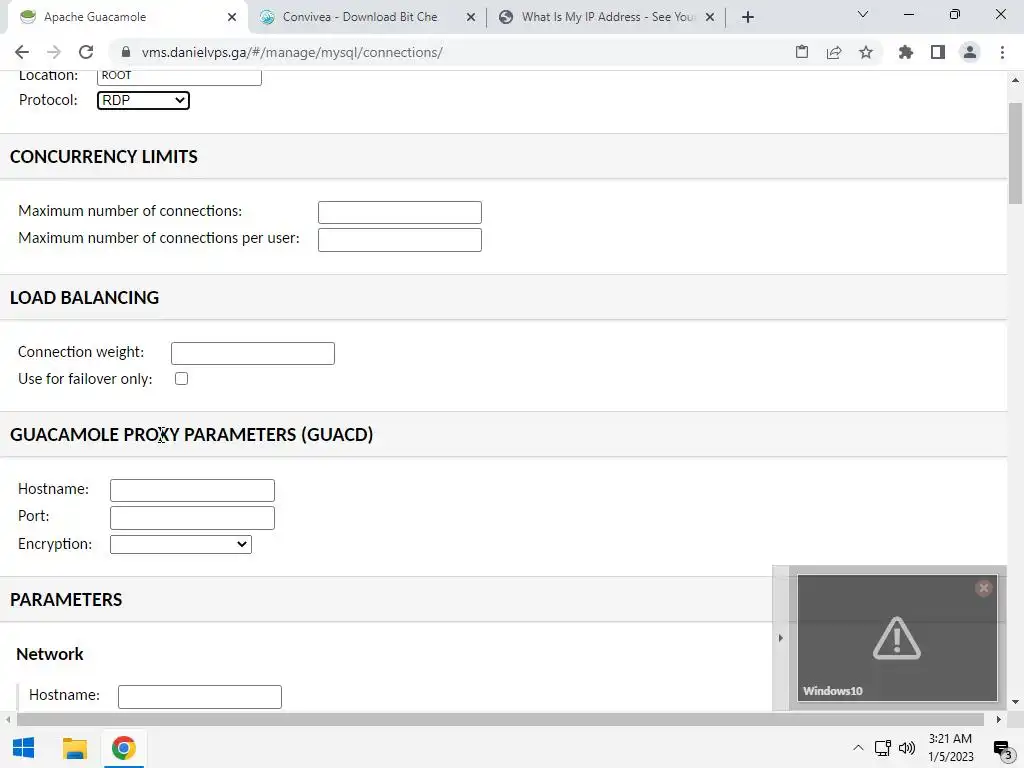The width and height of the screenshot is (1024, 768).
Task: Click the Connection weight field
Action: click(253, 353)
